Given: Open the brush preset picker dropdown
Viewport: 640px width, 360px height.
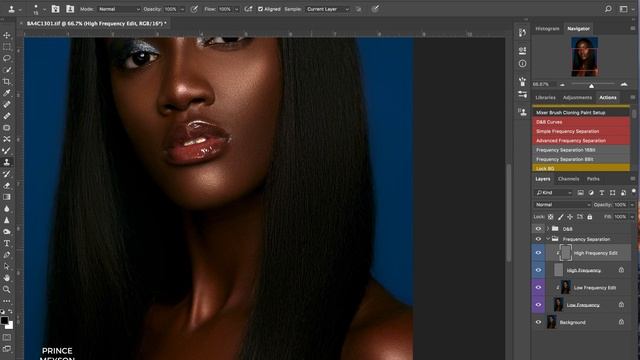Looking at the screenshot, I should (44, 9).
